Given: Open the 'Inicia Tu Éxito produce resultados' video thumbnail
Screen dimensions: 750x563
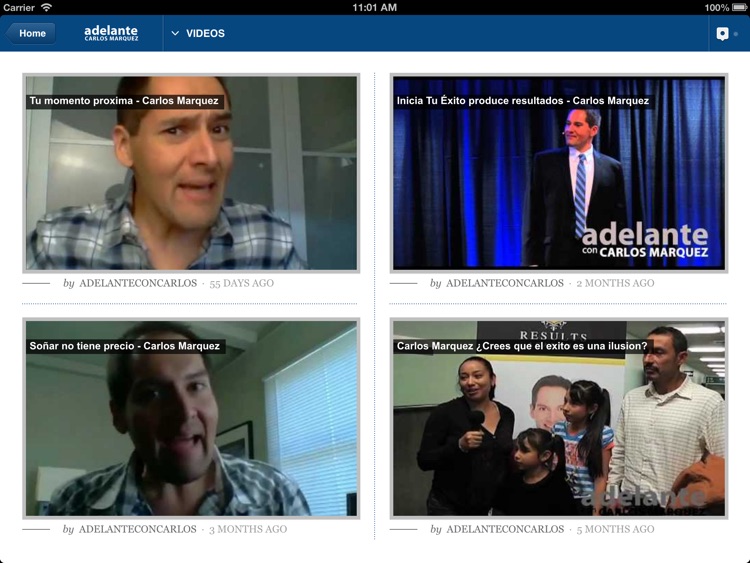Looking at the screenshot, I should tap(559, 173).
